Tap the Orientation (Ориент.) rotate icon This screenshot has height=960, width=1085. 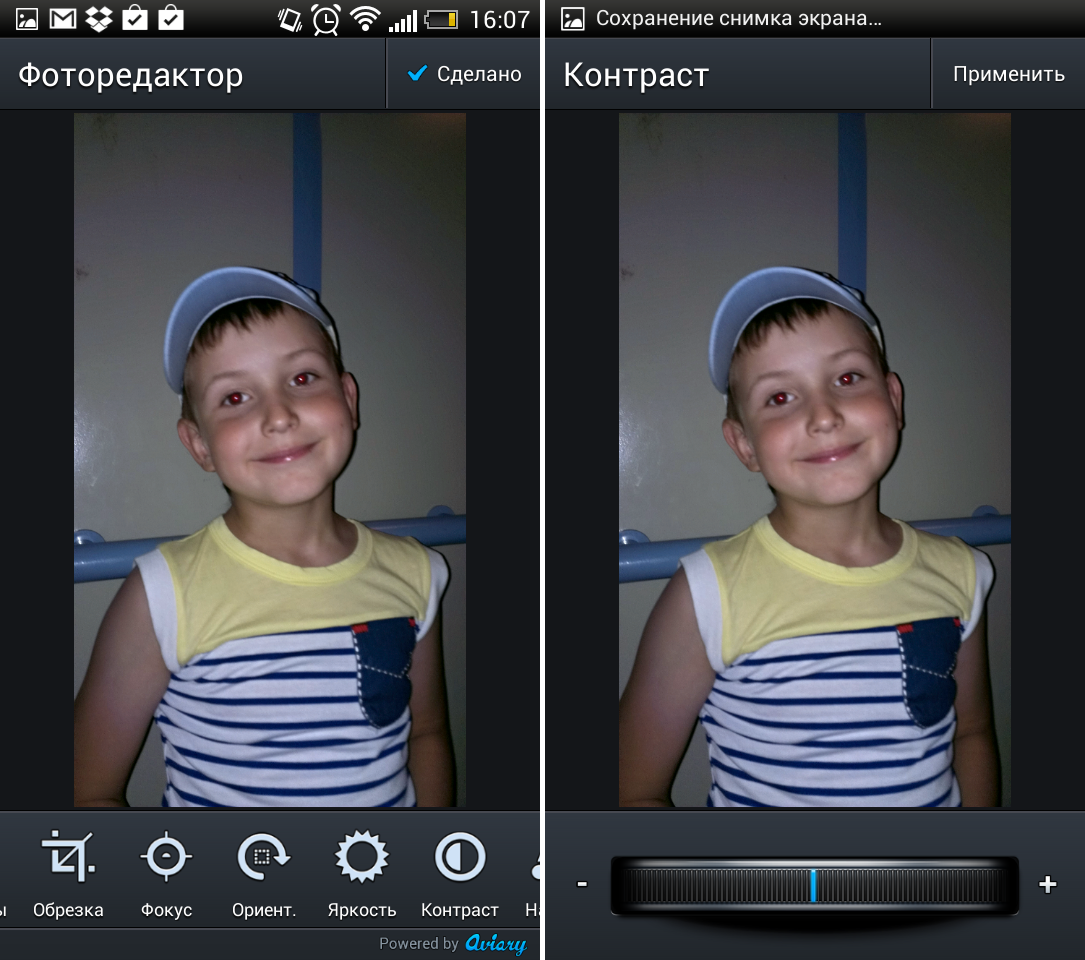pos(263,858)
